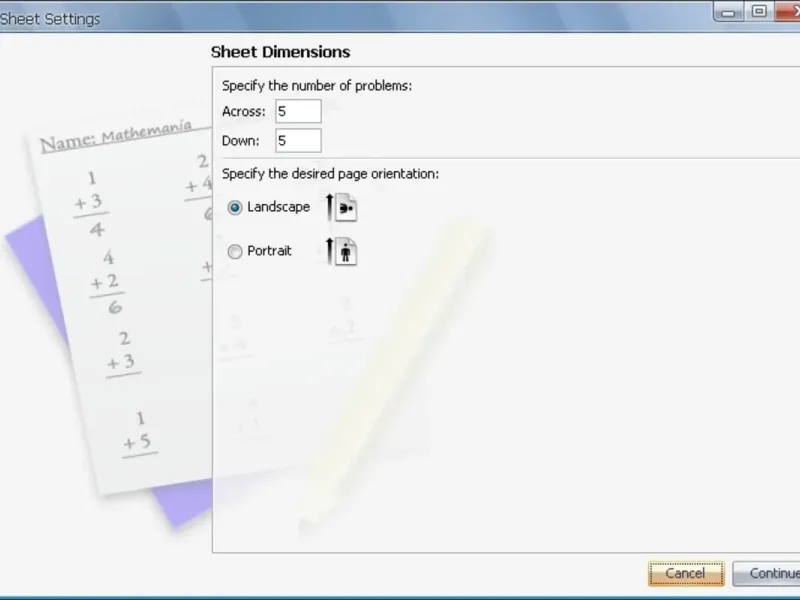The image size is (800, 600).
Task: Click the Down problems input field
Action: point(298,141)
